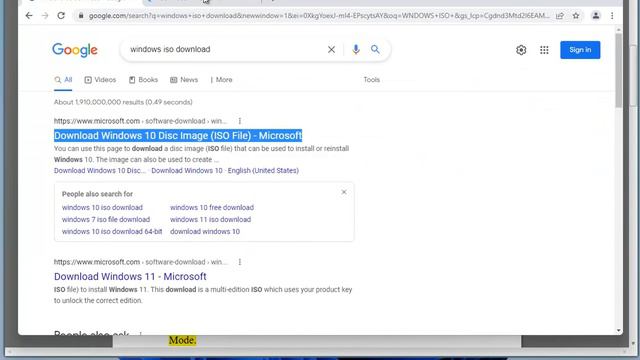Image resolution: width=640 pixels, height=360 pixels.
Task: Open the Chrome profile avatar icon
Action: coord(596,16)
